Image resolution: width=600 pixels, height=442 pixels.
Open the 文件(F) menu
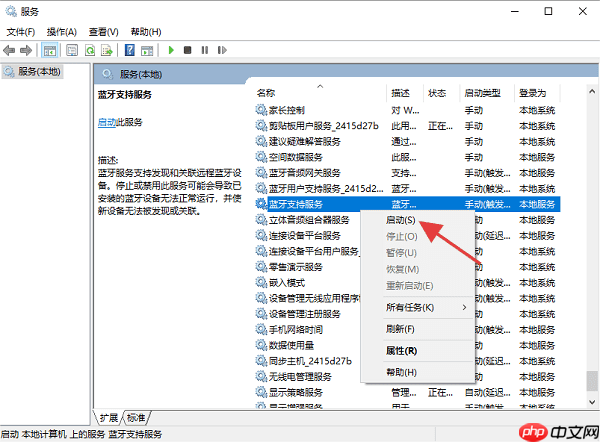(21, 32)
